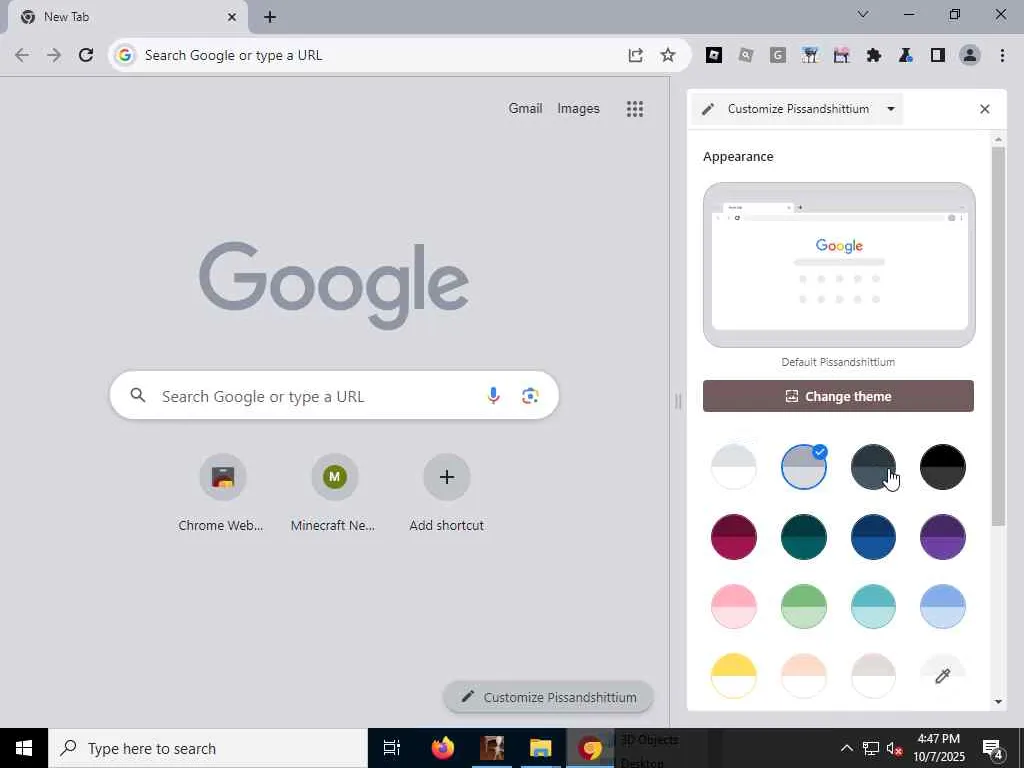Open the Google apps grid

click(x=635, y=108)
